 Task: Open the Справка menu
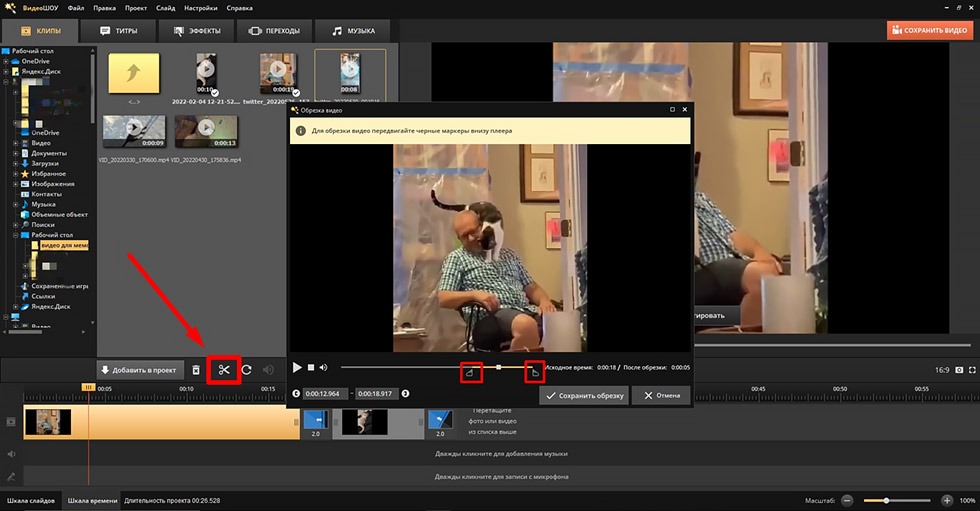[239, 8]
